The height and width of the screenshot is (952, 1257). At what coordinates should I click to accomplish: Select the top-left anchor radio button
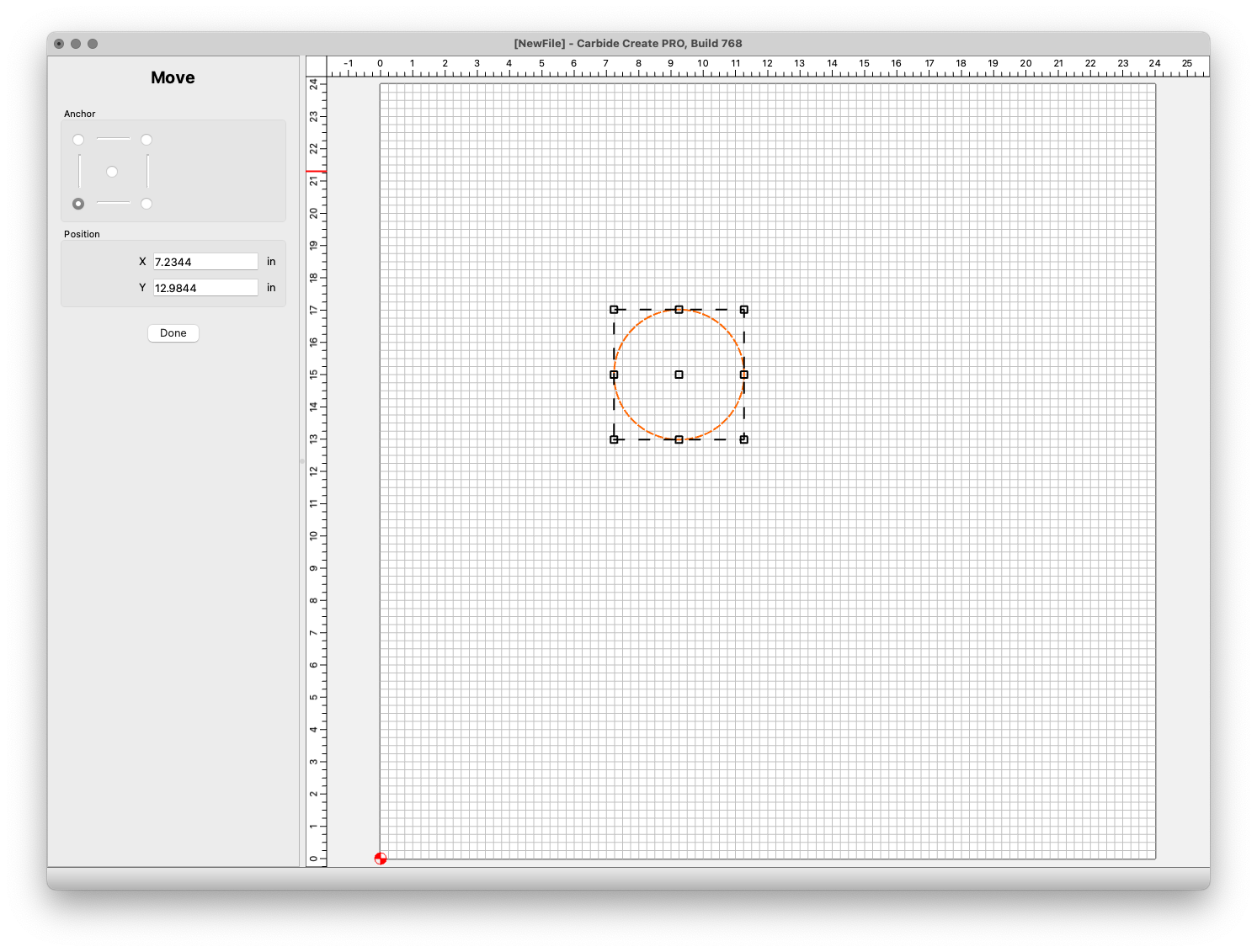[x=78, y=140]
